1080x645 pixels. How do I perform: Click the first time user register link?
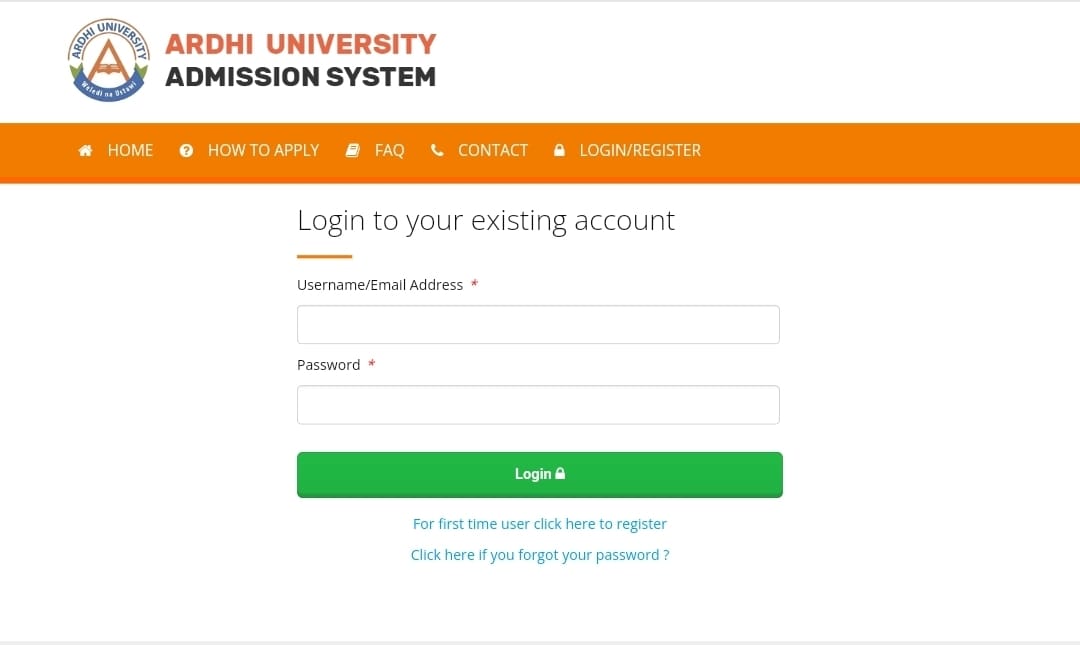(x=539, y=523)
